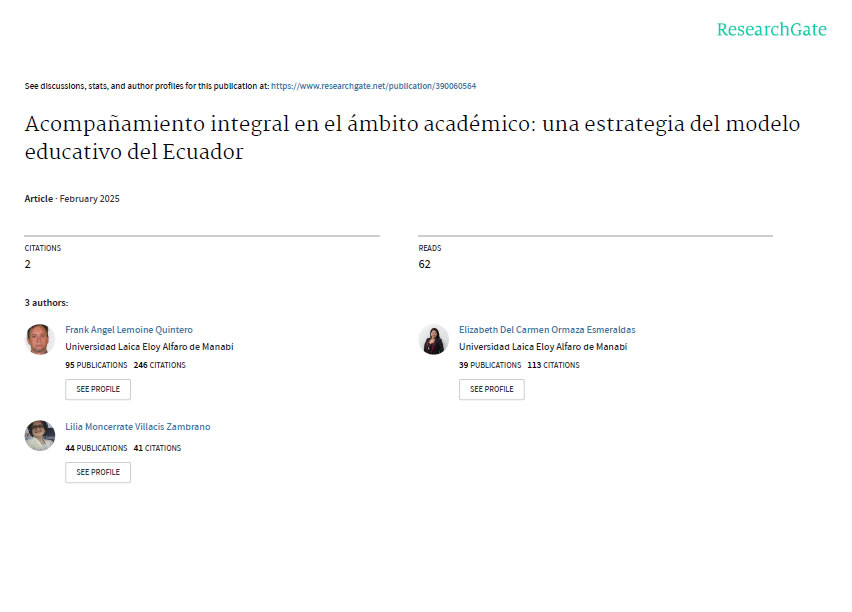Open Elizabeth Del Carmen Ormaza Esmeraldas' name link
Image resolution: width=852 pixels, height=612 pixels.
(x=547, y=329)
